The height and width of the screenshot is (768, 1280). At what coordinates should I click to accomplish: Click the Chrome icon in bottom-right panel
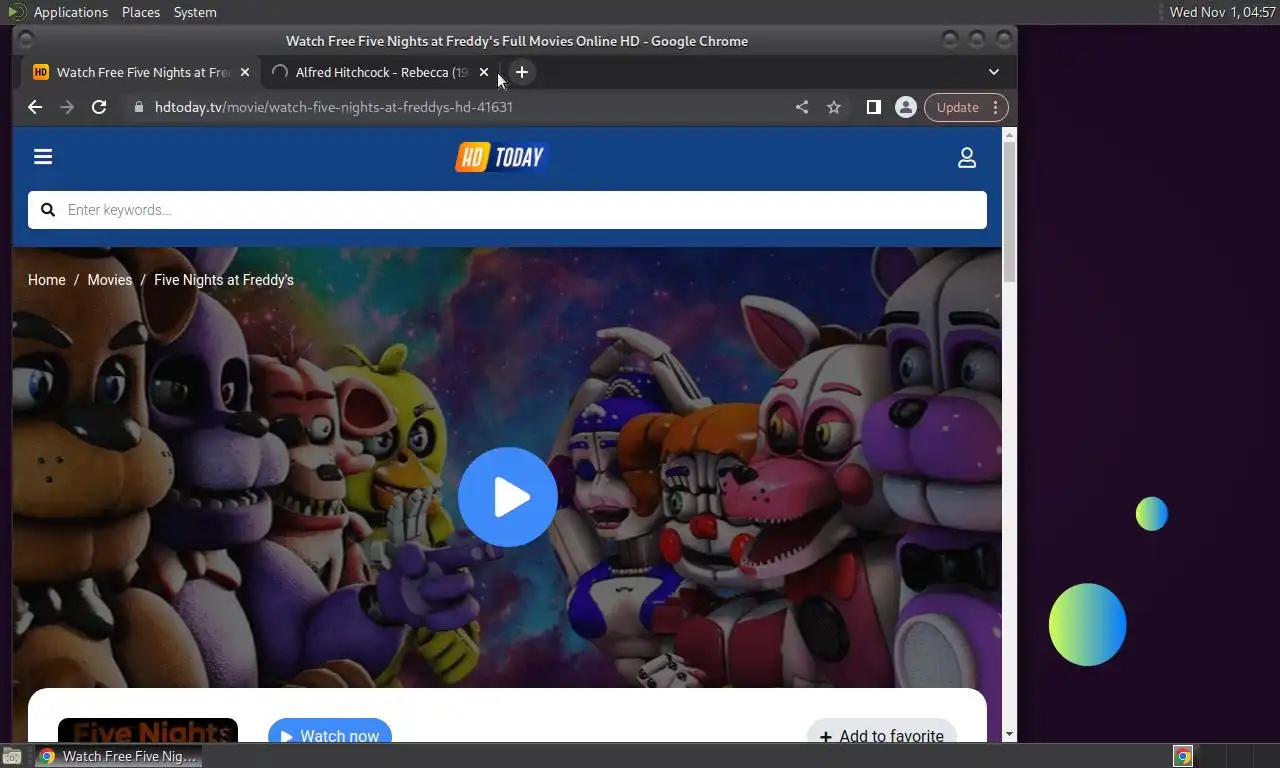pyautogui.click(x=1183, y=756)
